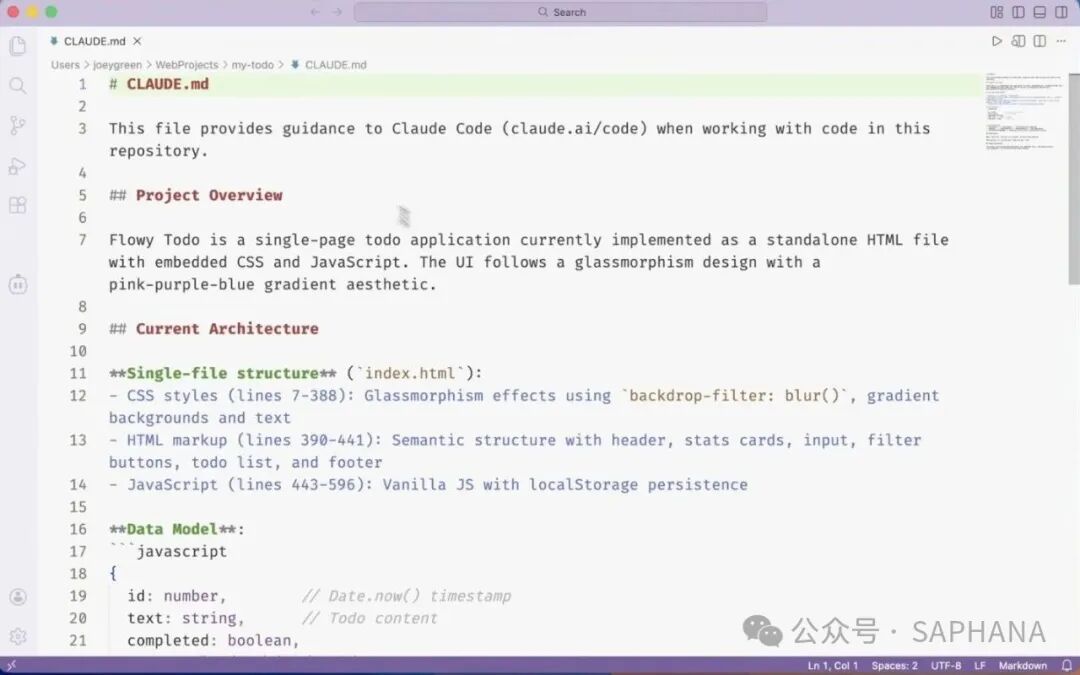Click the '# CLAUDE.md' heading on line 1

pyautogui.click(x=158, y=84)
